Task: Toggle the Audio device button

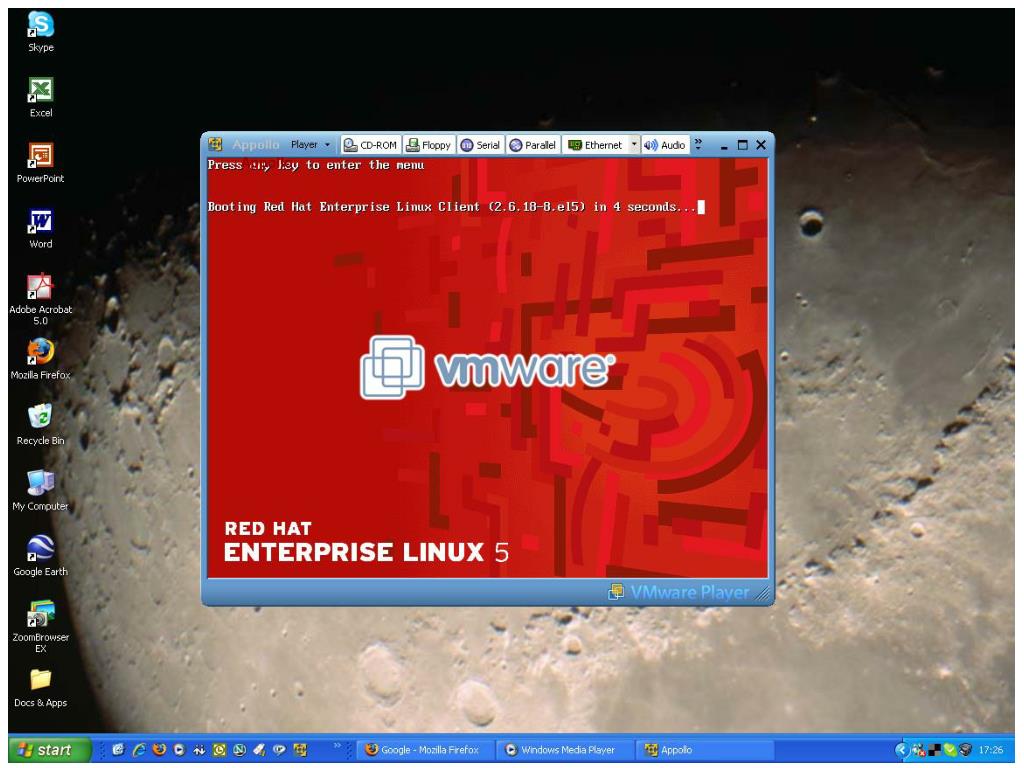Action: pos(665,145)
